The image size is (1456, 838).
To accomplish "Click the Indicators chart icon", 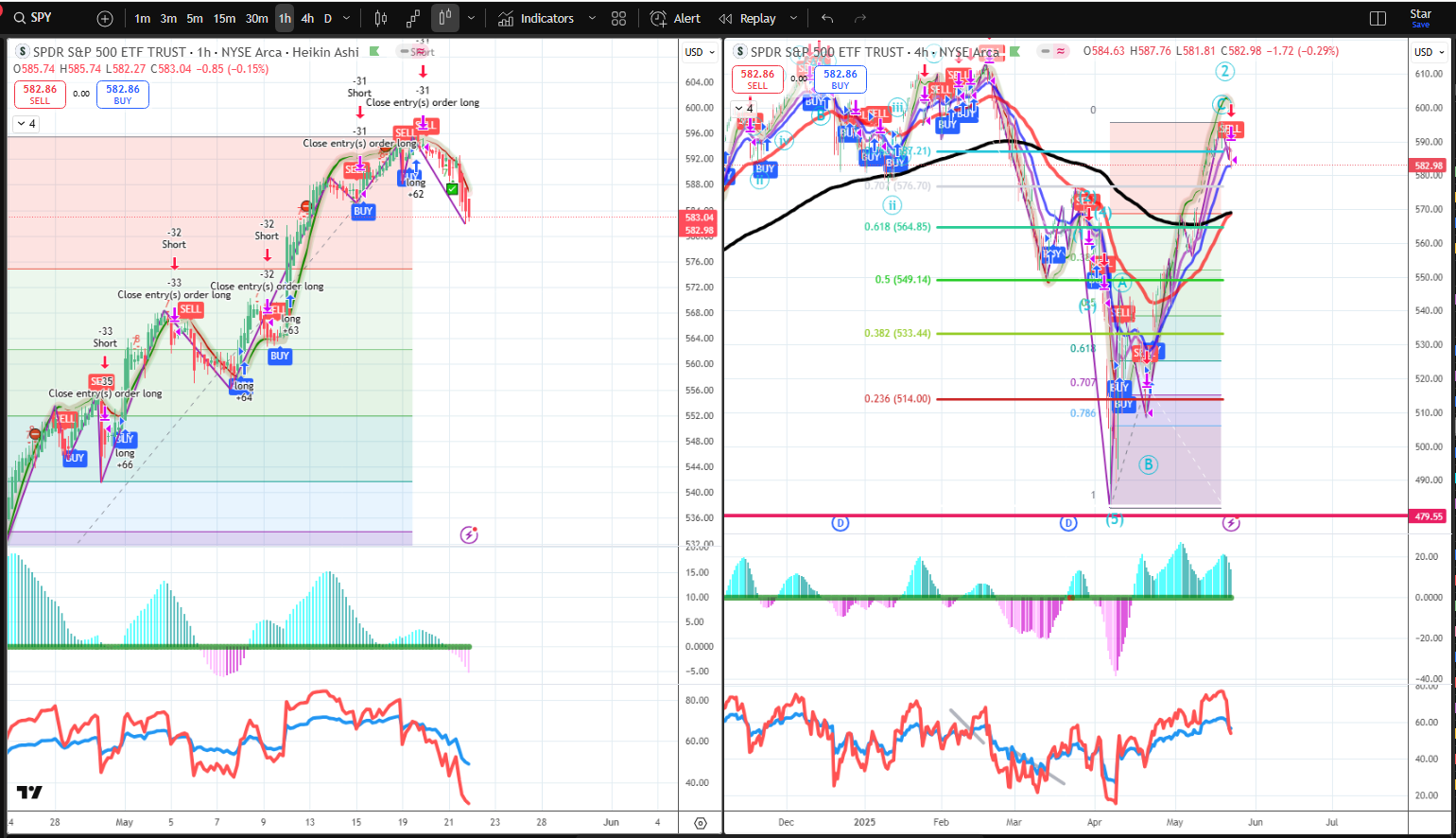I will [x=507, y=18].
